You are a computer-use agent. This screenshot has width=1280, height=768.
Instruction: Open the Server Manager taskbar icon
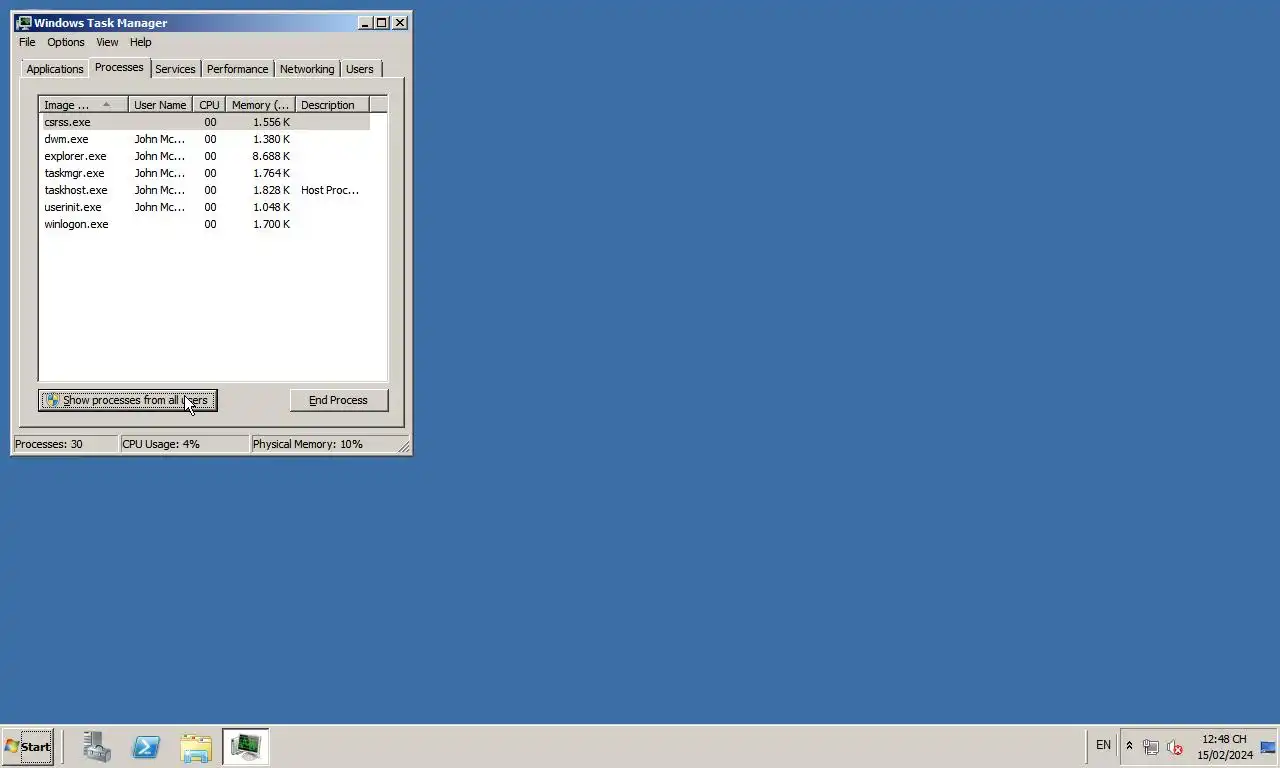[x=97, y=746]
